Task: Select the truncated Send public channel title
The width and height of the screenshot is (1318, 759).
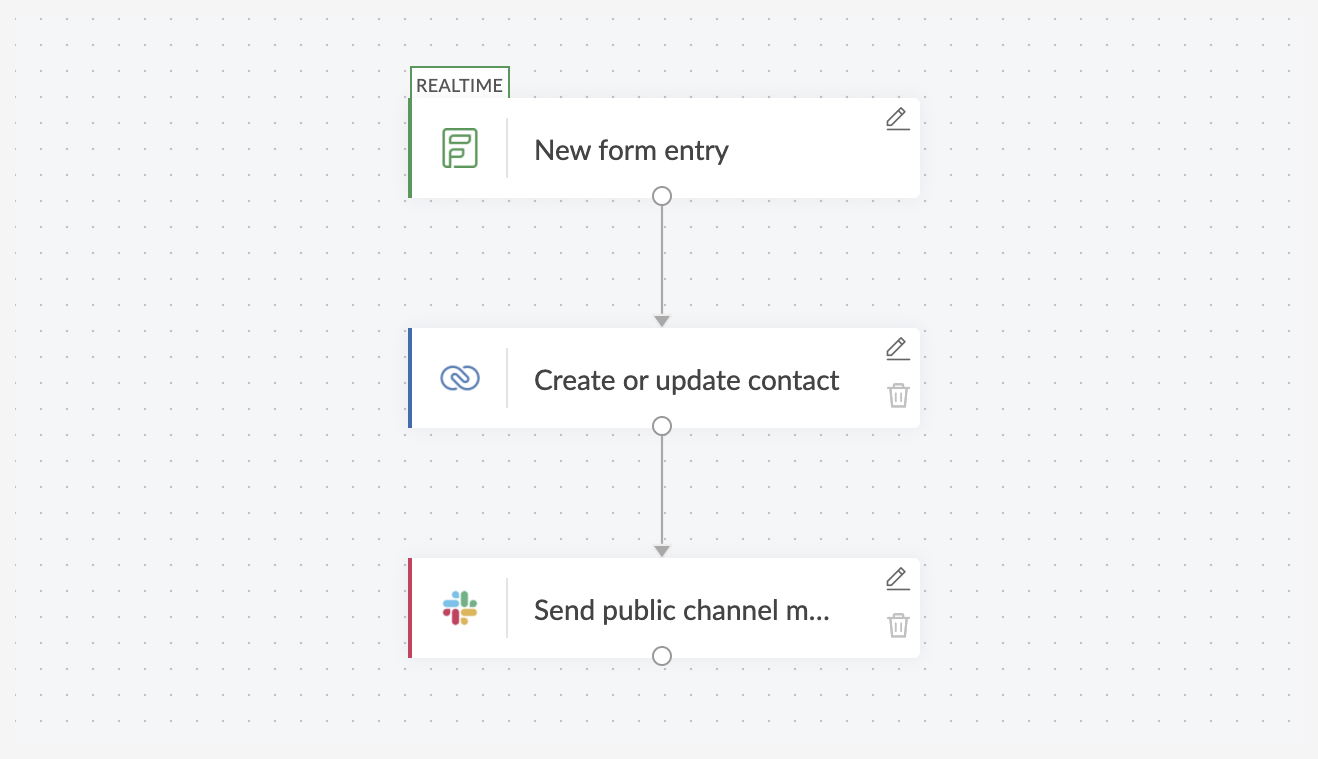Action: pyautogui.click(x=682, y=610)
